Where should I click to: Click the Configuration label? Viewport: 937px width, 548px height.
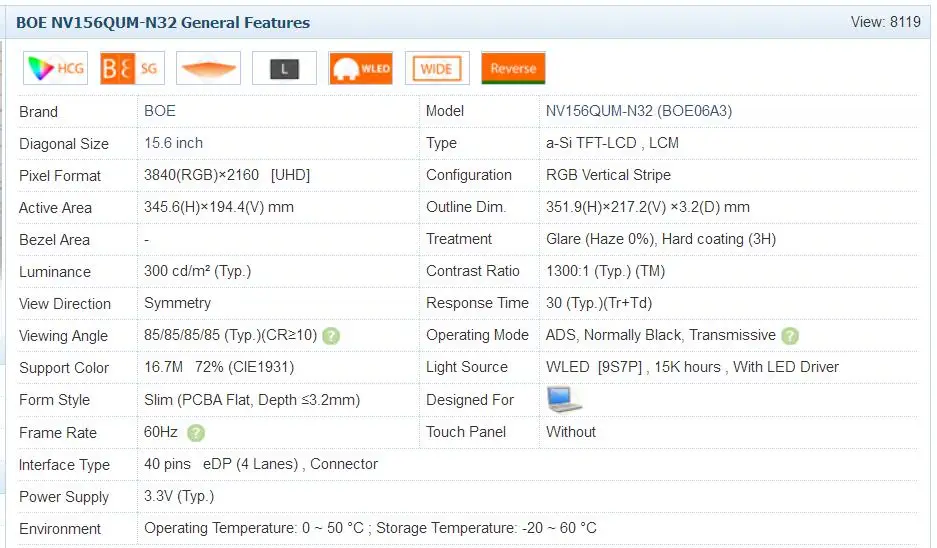(468, 175)
